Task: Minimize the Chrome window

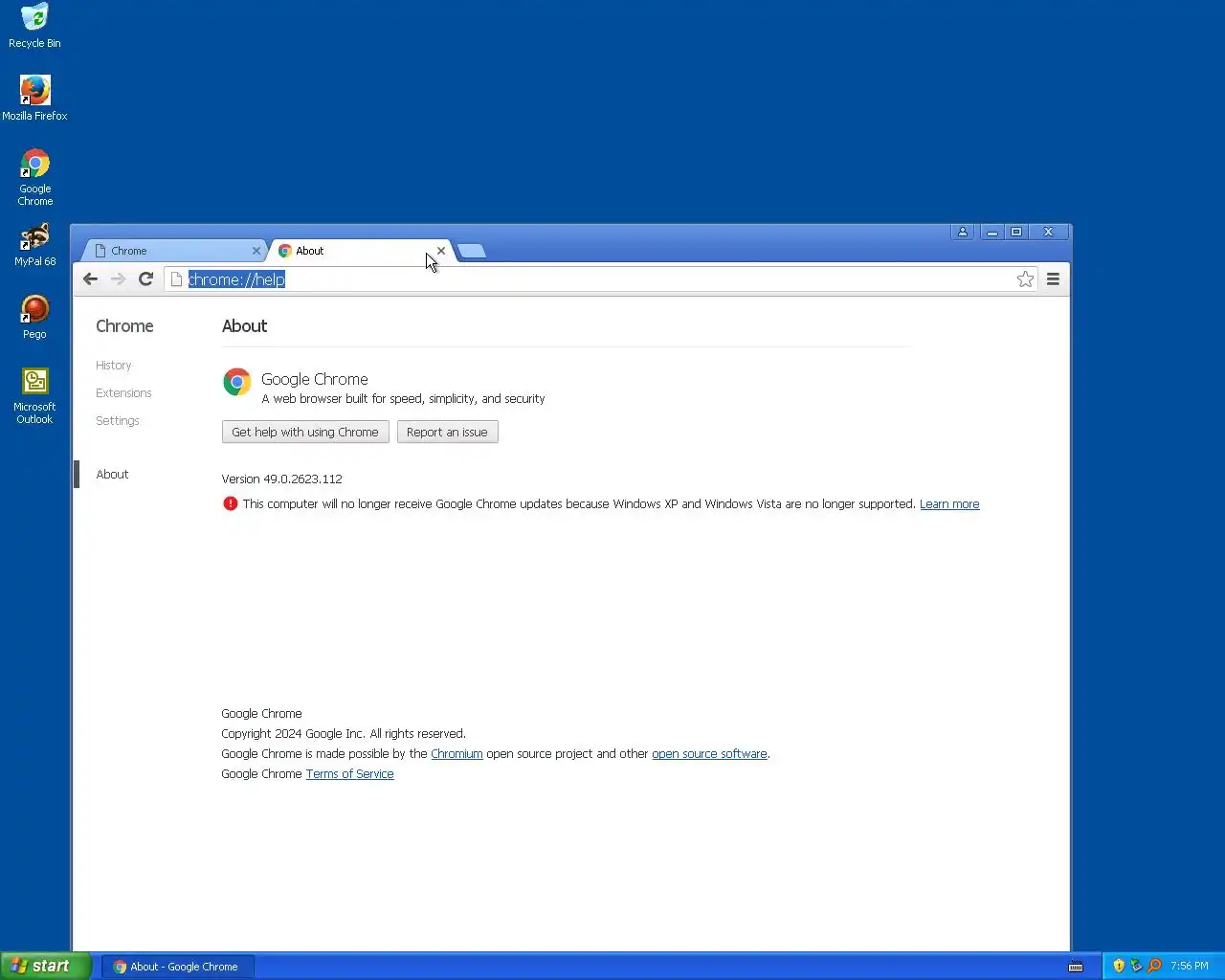Action: (x=991, y=232)
